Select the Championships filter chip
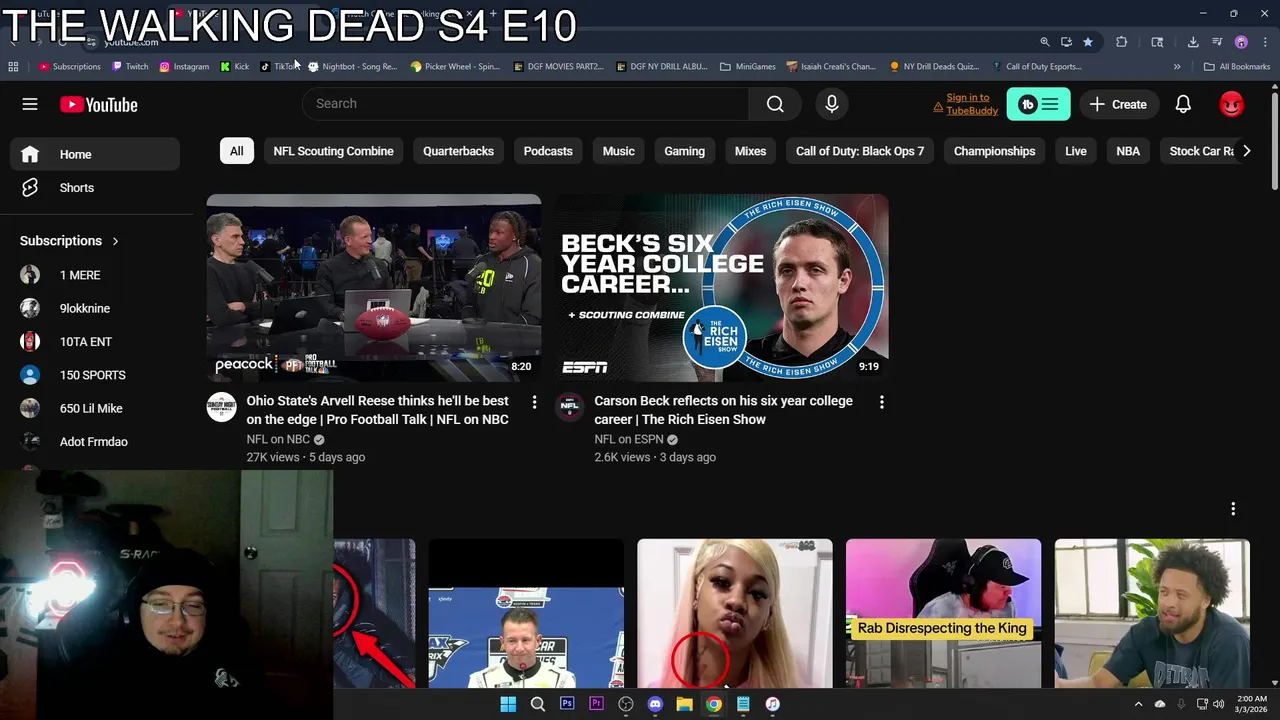 point(994,151)
